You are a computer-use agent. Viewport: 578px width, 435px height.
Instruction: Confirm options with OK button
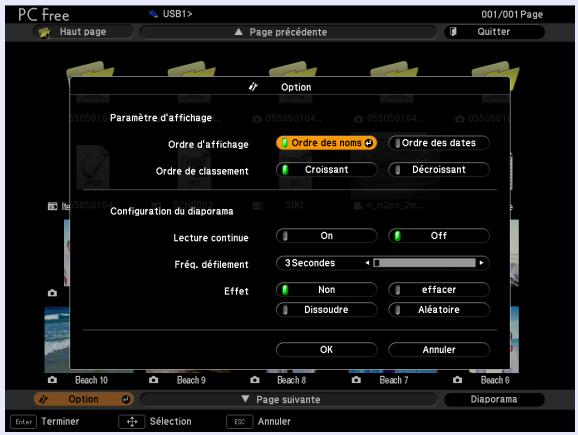coord(327,349)
